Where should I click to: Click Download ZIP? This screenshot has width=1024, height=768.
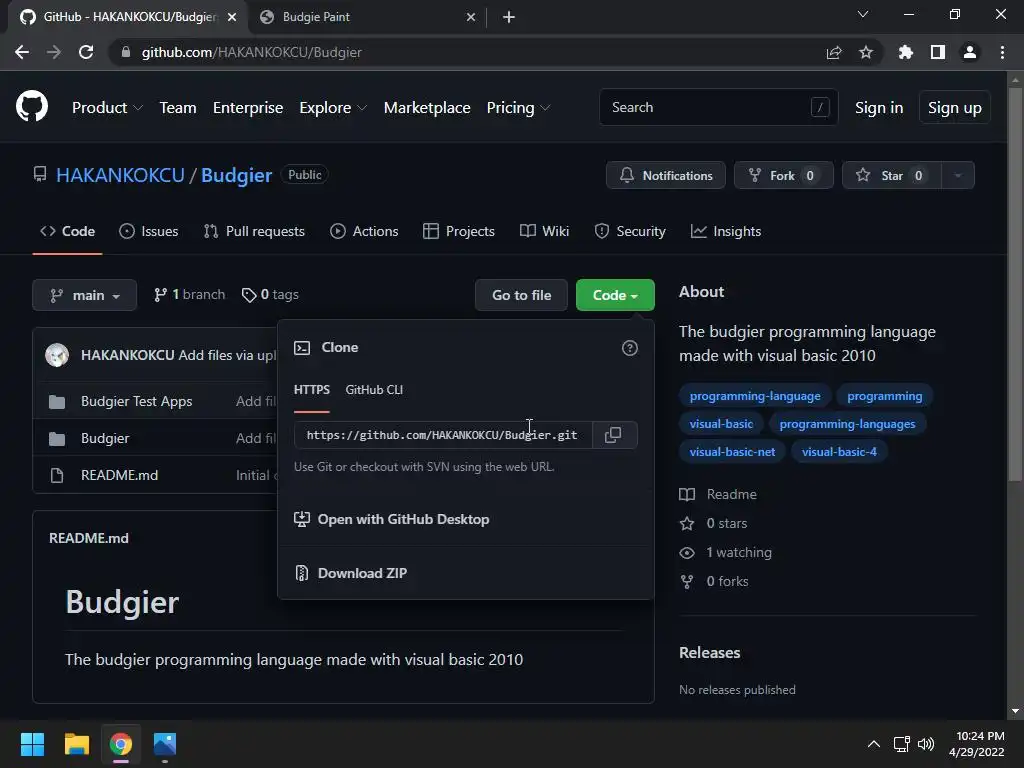click(362, 573)
